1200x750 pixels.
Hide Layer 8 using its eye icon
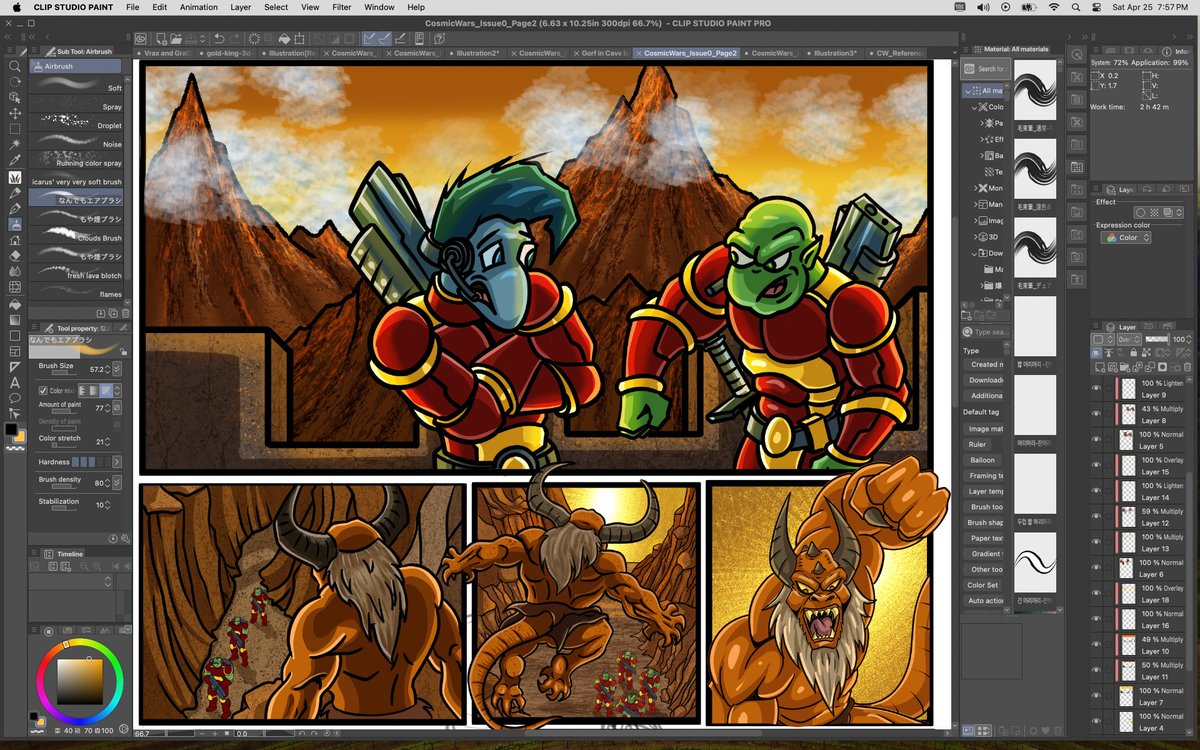coord(1097,415)
